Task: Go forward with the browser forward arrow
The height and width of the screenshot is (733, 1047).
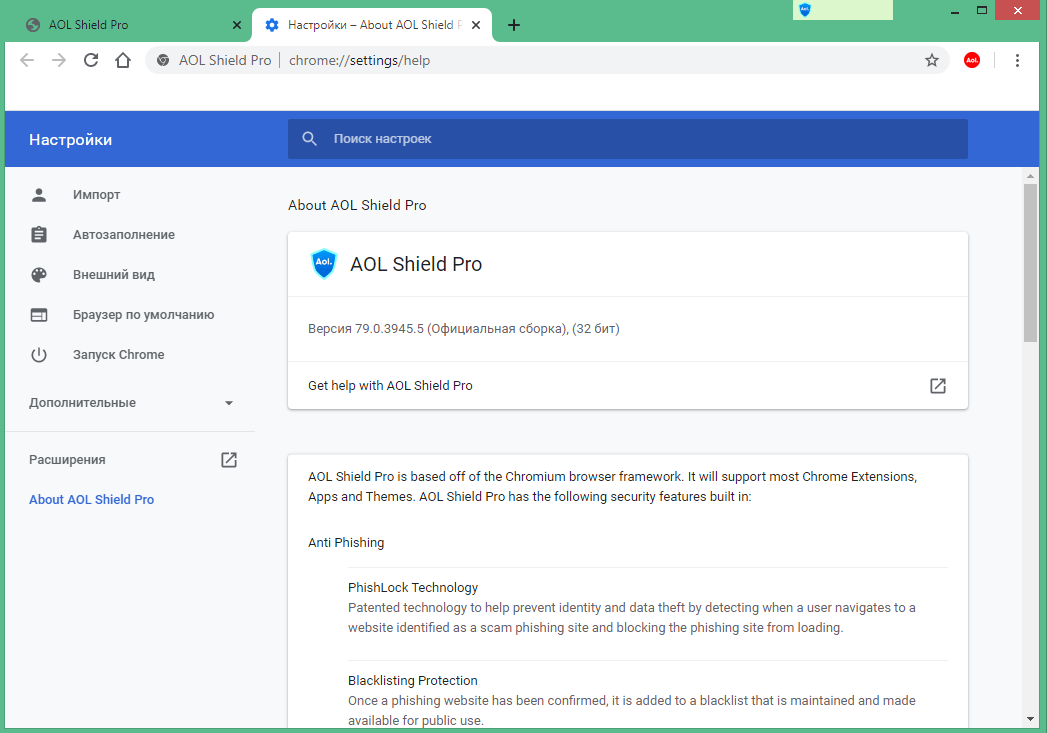Action: 59,60
